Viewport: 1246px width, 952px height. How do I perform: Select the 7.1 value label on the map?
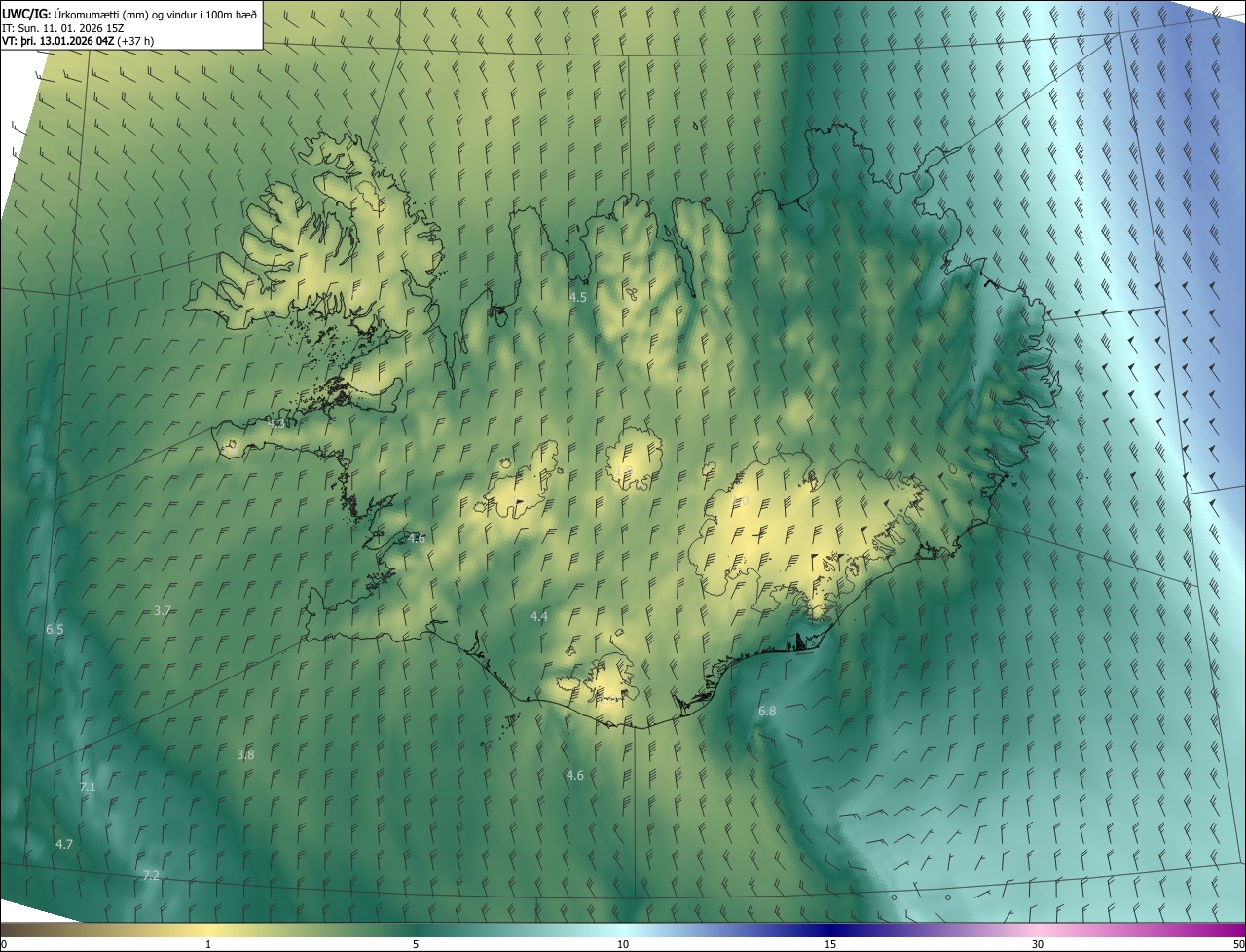88,787
